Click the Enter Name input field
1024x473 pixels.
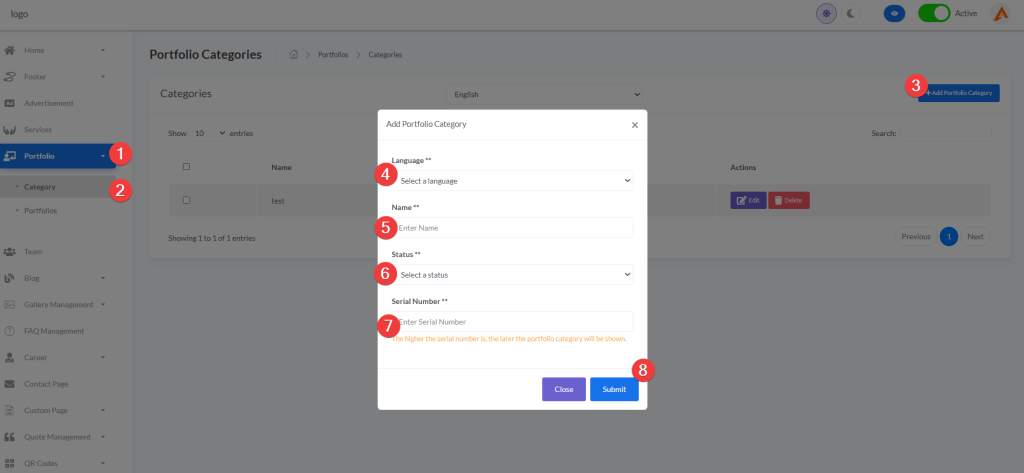click(x=514, y=228)
